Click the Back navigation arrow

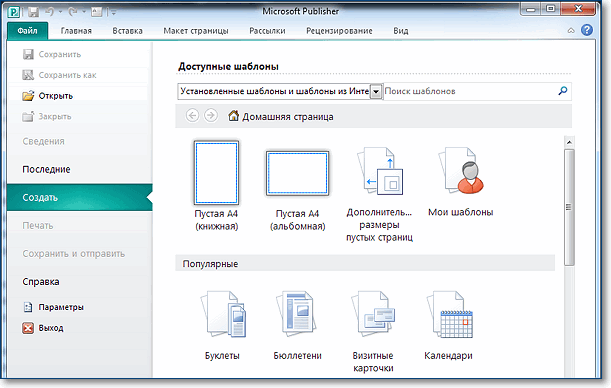click(x=192, y=116)
